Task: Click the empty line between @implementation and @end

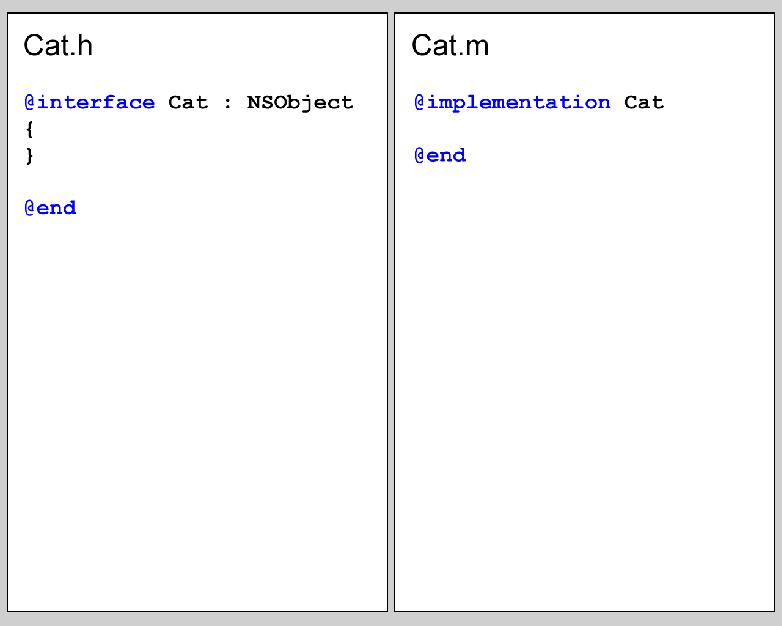Action: tap(585, 129)
